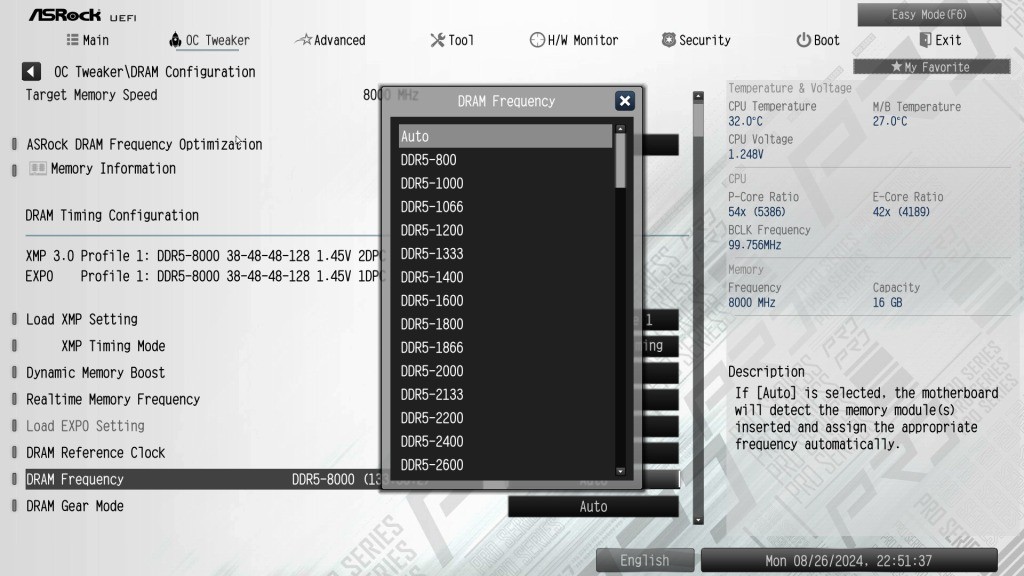The height and width of the screenshot is (576, 1024).
Task: Select DDR5-1800 option
Action: (505, 325)
